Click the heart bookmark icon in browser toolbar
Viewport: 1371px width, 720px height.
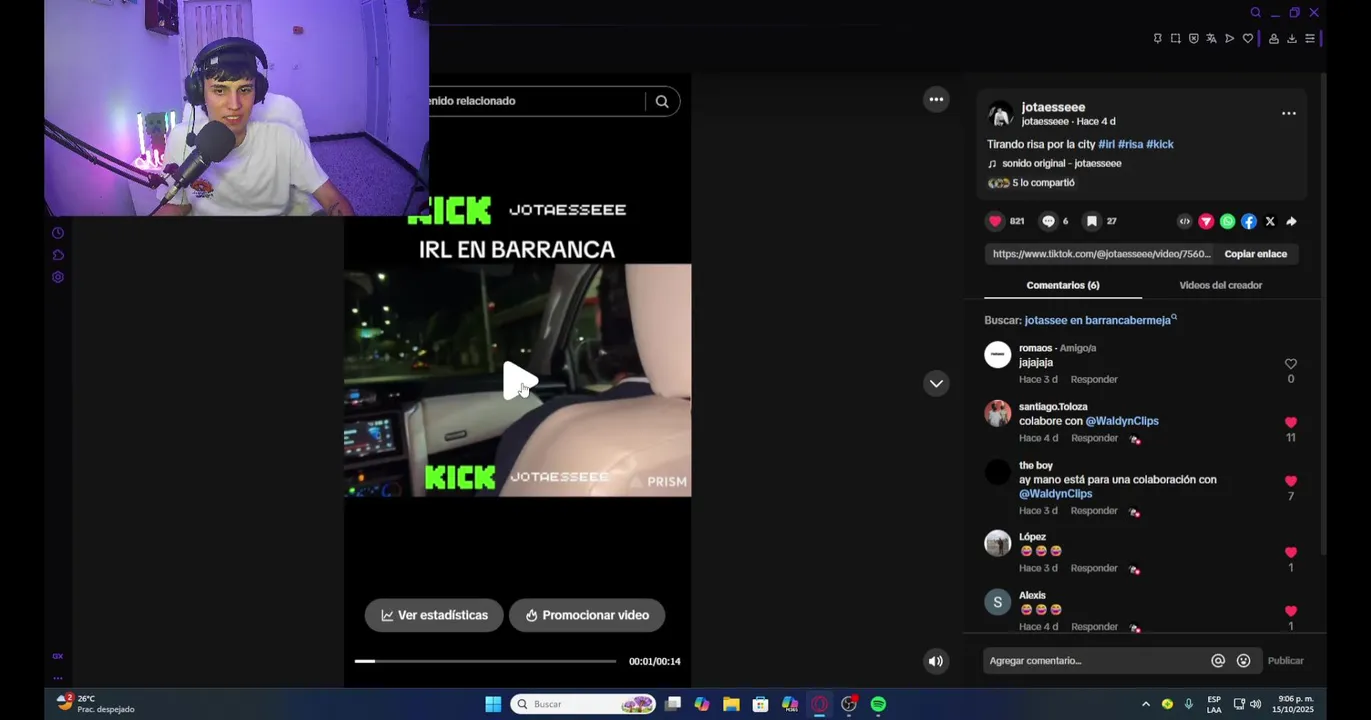pos(1247,39)
